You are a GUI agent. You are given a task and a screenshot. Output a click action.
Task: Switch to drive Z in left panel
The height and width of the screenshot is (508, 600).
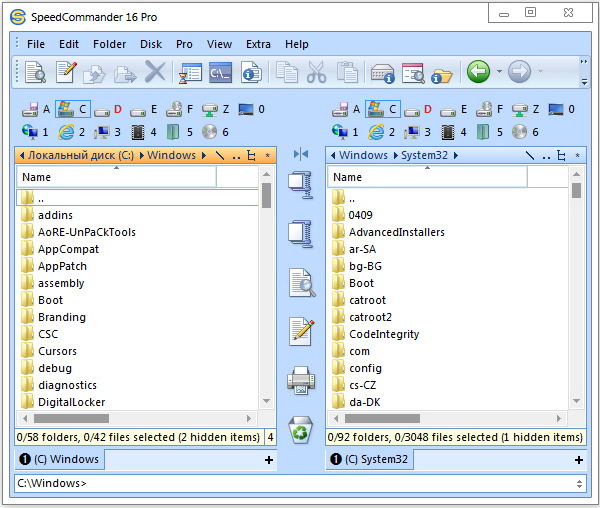(x=216, y=109)
